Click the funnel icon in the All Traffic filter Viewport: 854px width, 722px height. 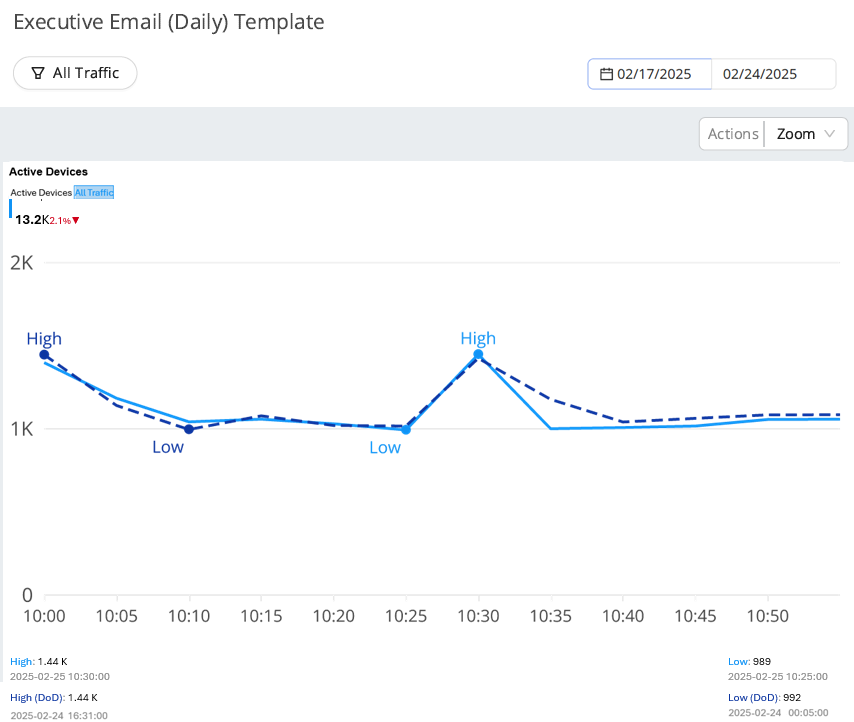click(38, 73)
